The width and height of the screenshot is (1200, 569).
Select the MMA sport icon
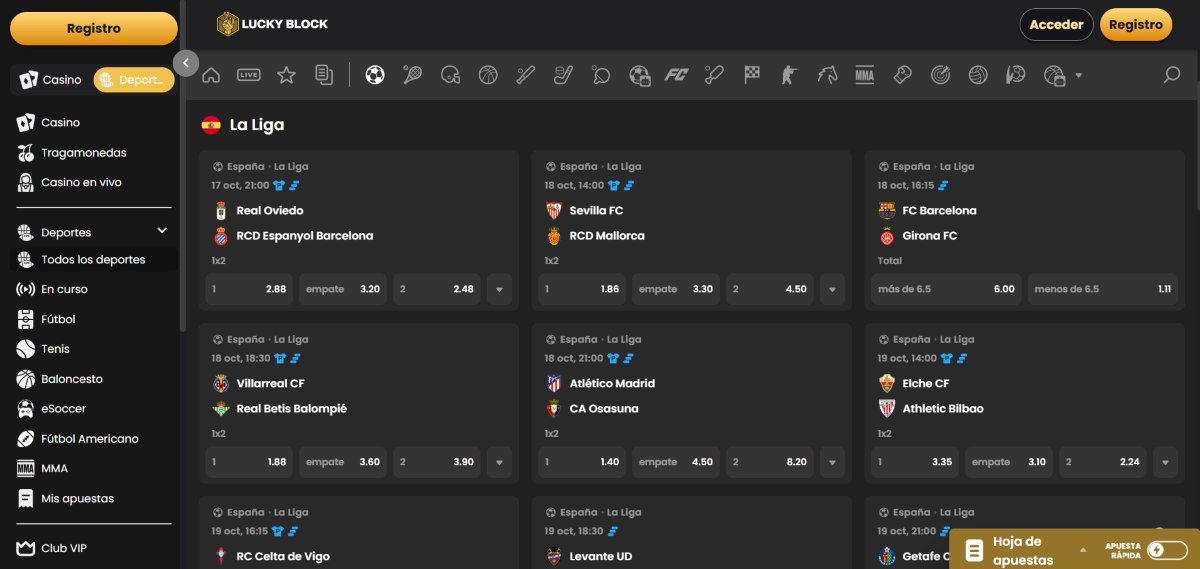pyautogui.click(x=865, y=75)
